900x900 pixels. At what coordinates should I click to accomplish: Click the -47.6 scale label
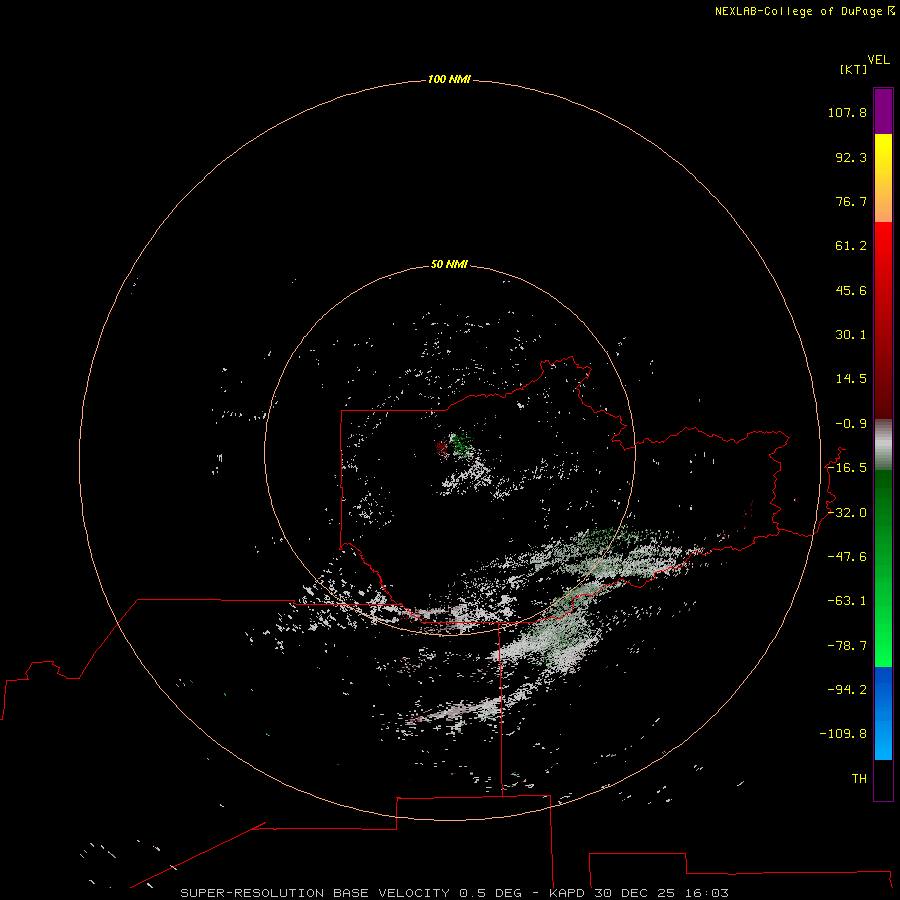pyautogui.click(x=847, y=557)
